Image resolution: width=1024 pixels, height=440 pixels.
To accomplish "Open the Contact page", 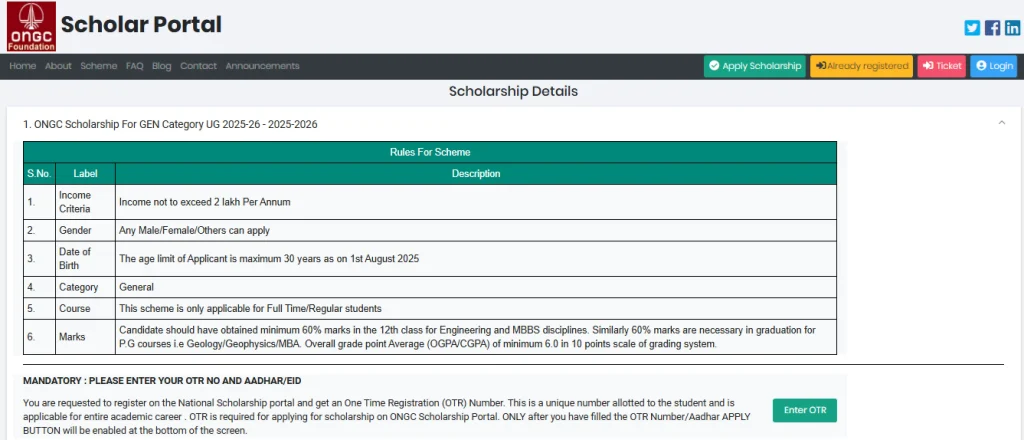I will tap(198, 66).
